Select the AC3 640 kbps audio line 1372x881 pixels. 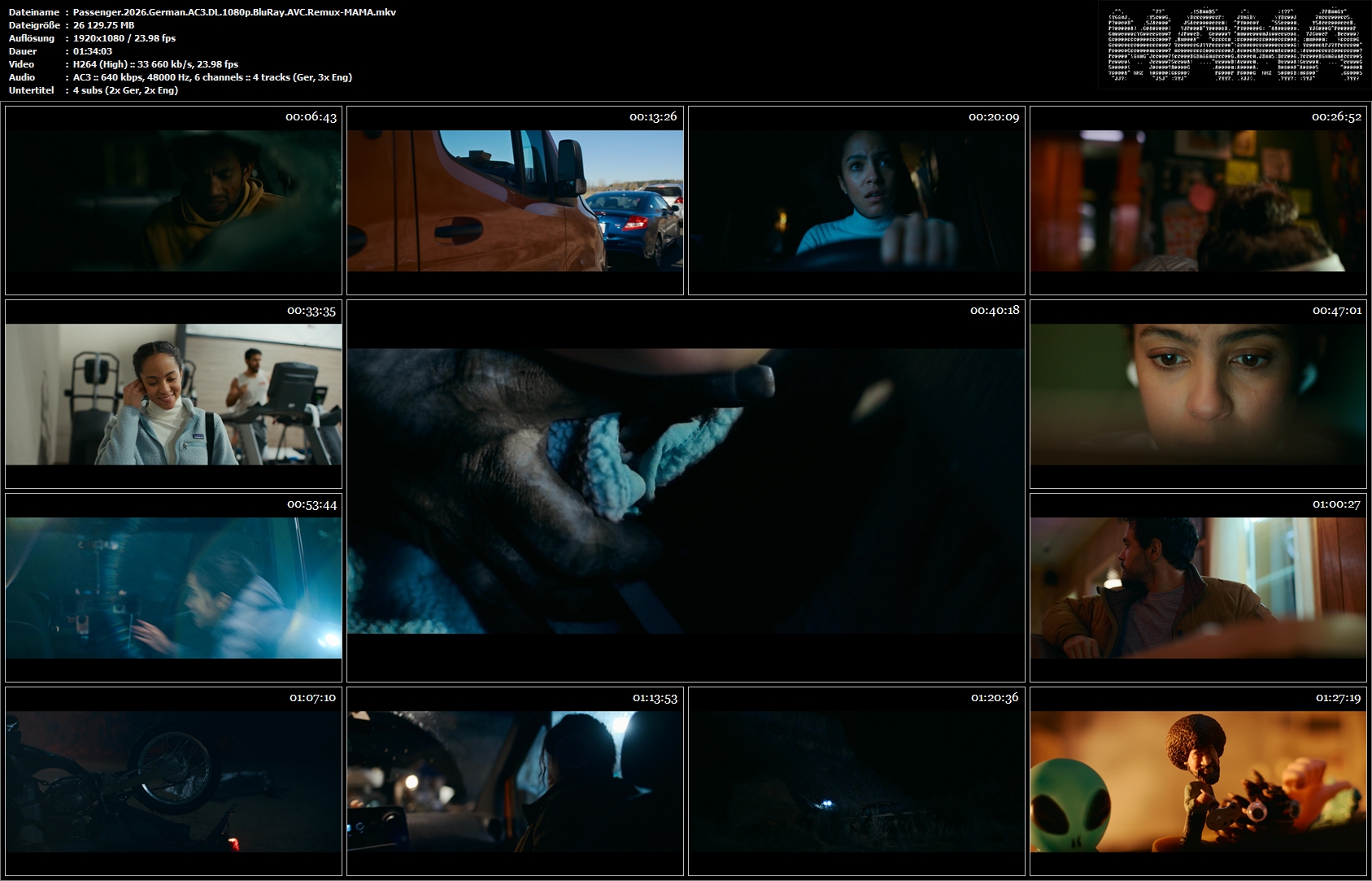[212, 77]
